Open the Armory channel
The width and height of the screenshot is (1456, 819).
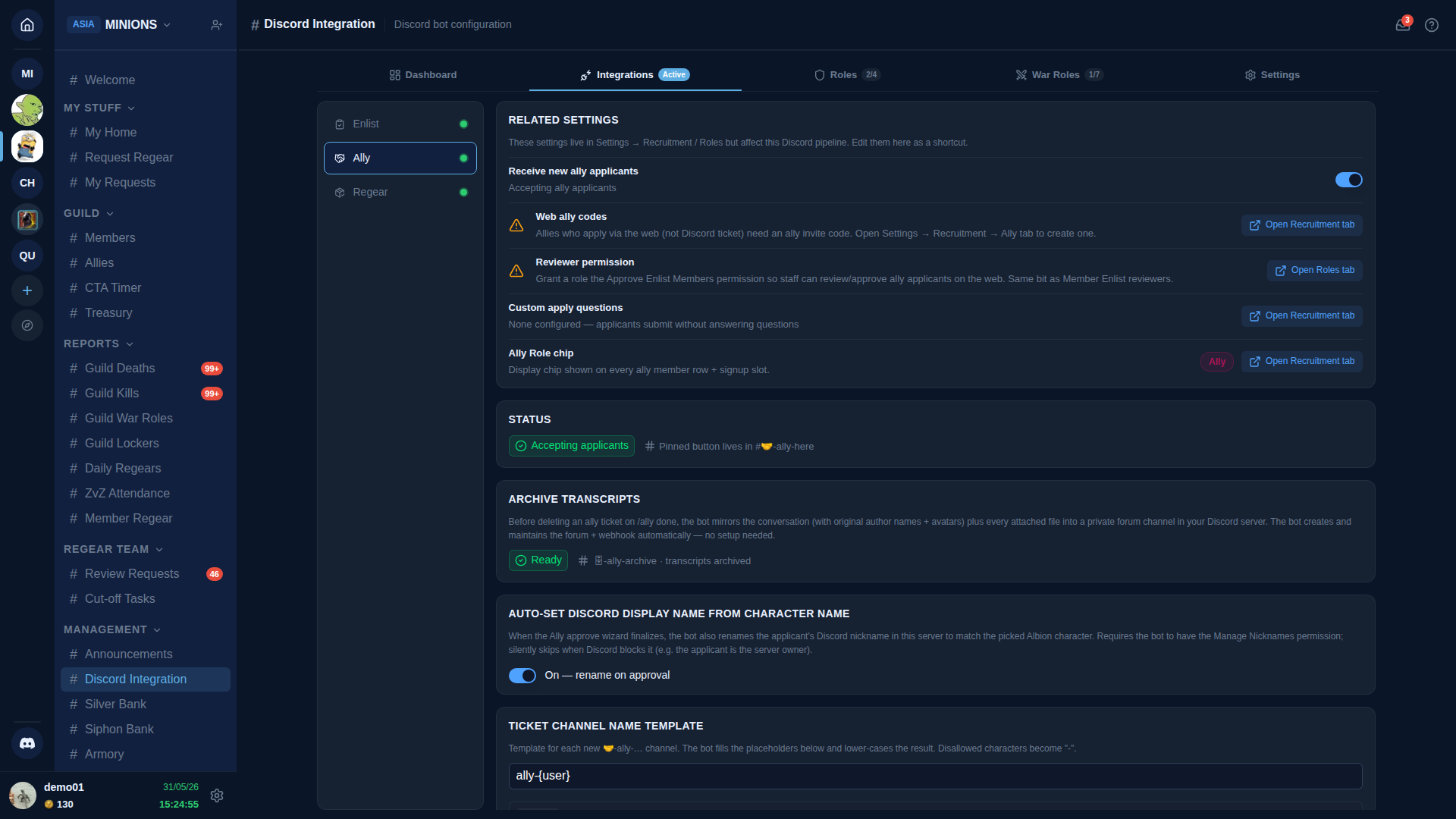146,755
